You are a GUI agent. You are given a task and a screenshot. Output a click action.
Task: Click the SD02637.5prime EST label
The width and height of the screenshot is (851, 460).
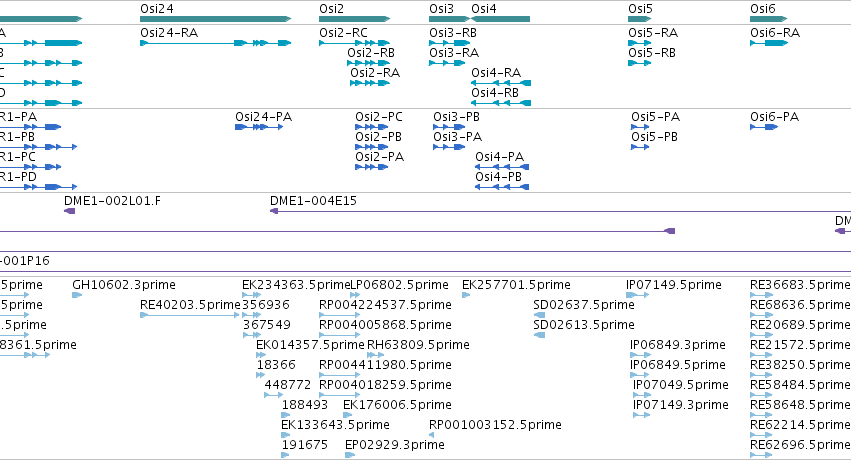click(x=584, y=305)
